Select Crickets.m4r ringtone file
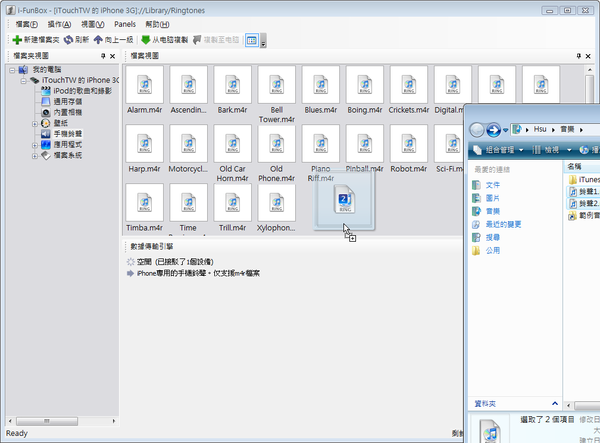The image size is (600, 443). 409,90
